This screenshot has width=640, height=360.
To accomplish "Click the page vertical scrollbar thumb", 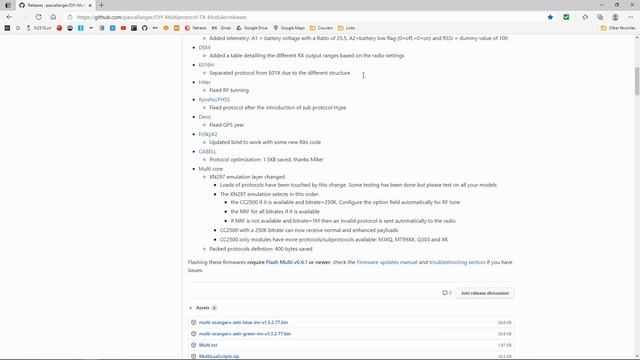I will click(637, 81).
